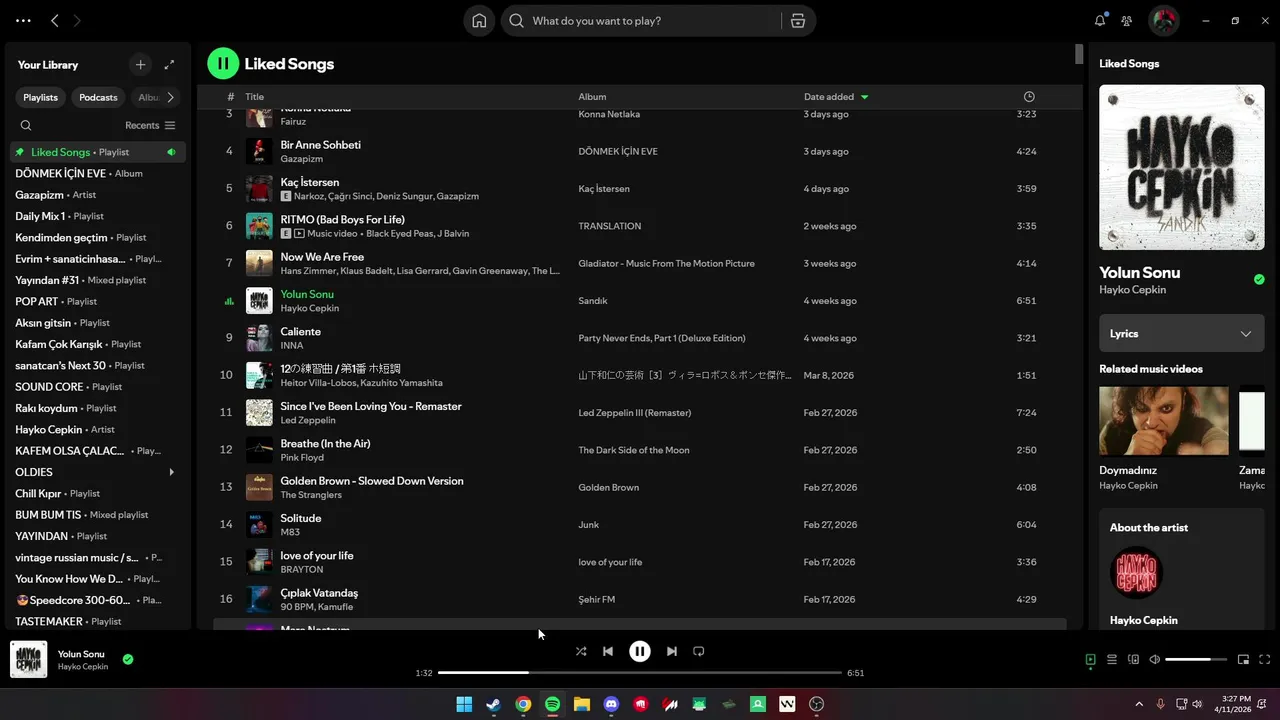Toggle shuffle mode
The height and width of the screenshot is (720, 1280).
point(581,651)
